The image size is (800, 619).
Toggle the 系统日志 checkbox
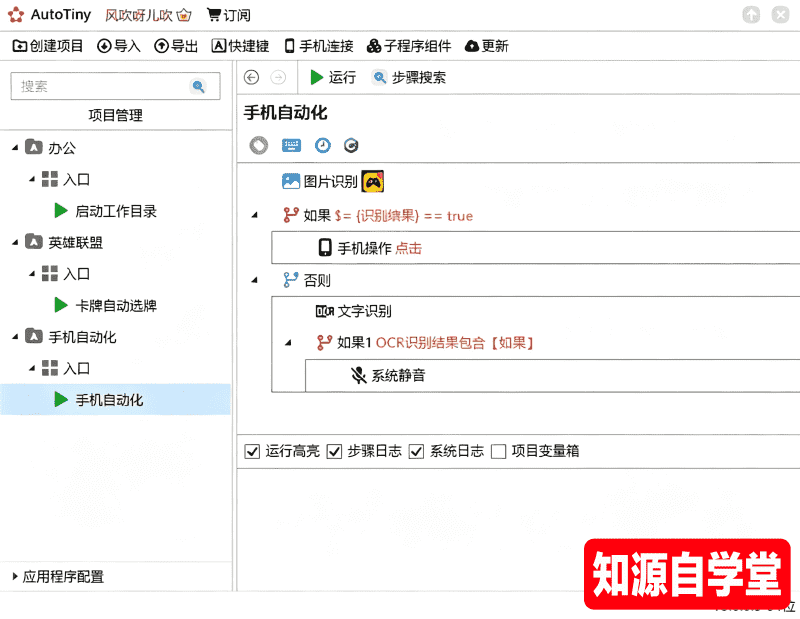416,451
